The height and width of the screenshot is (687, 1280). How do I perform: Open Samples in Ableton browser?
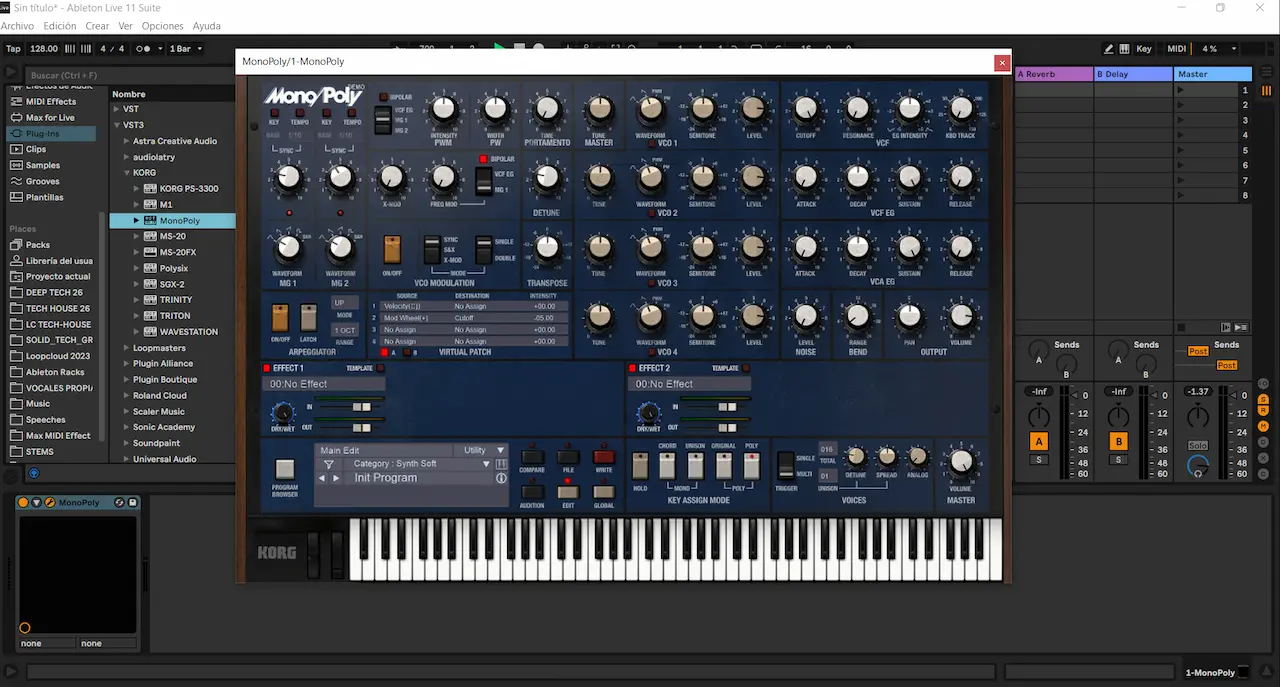click(x=42, y=165)
